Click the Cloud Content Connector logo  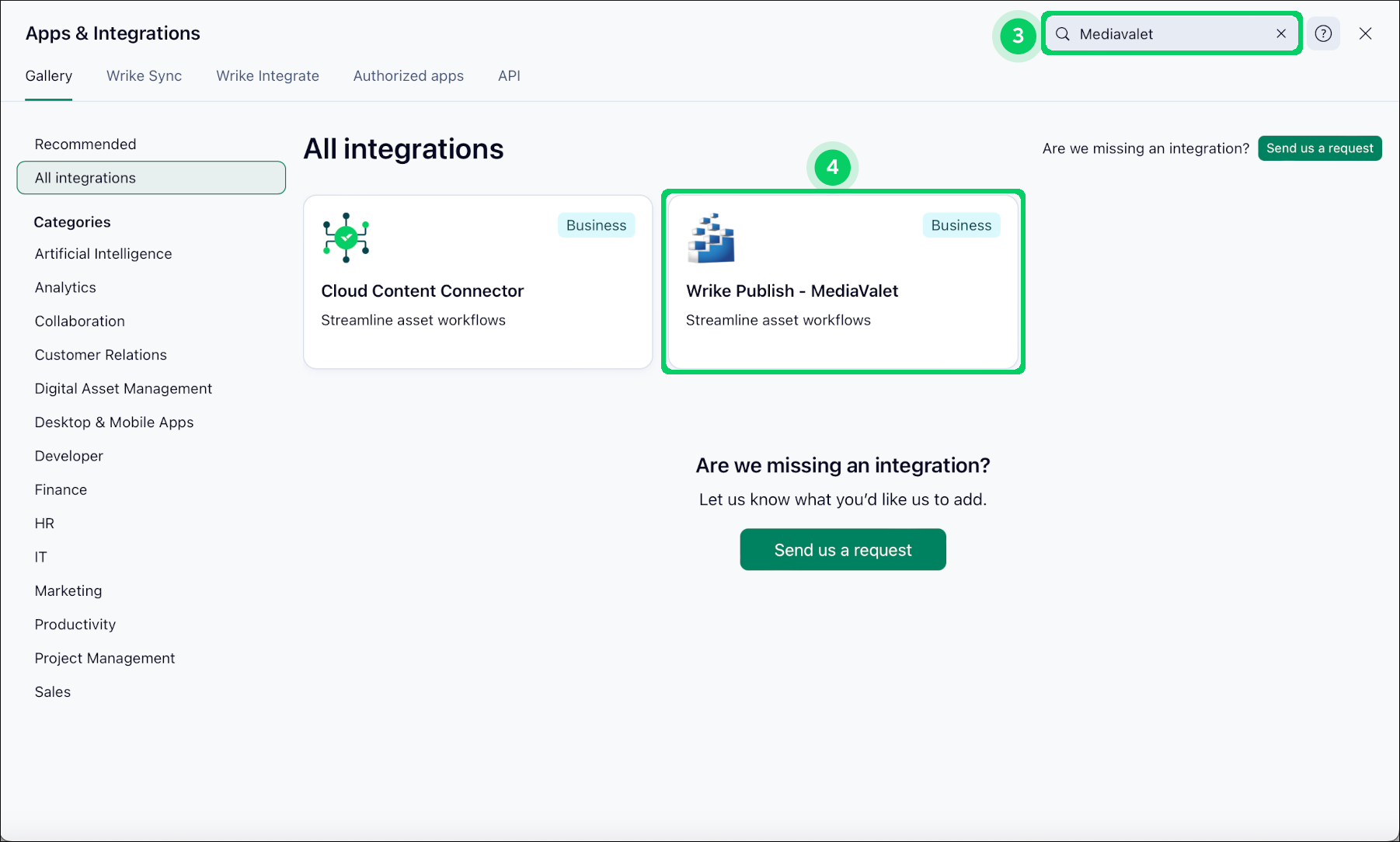pyautogui.click(x=346, y=238)
